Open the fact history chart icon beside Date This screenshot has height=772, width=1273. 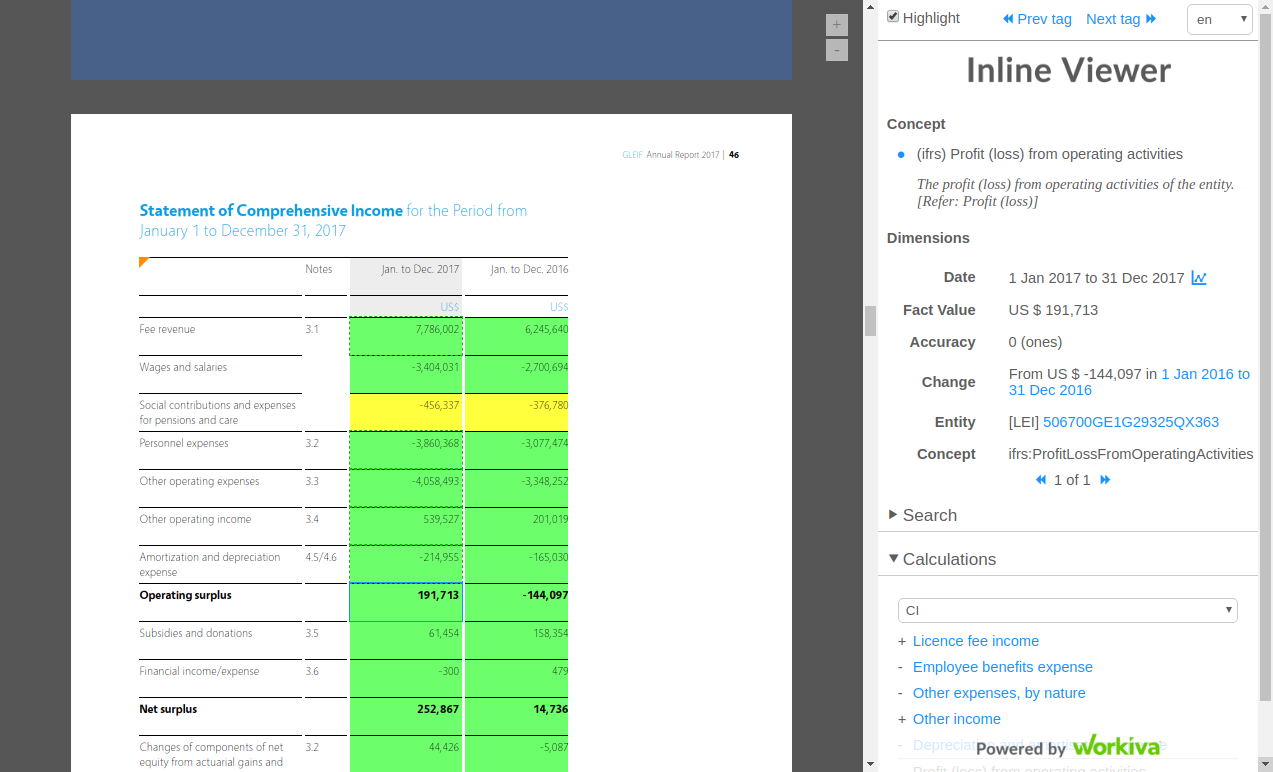[x=1199, y=278]
